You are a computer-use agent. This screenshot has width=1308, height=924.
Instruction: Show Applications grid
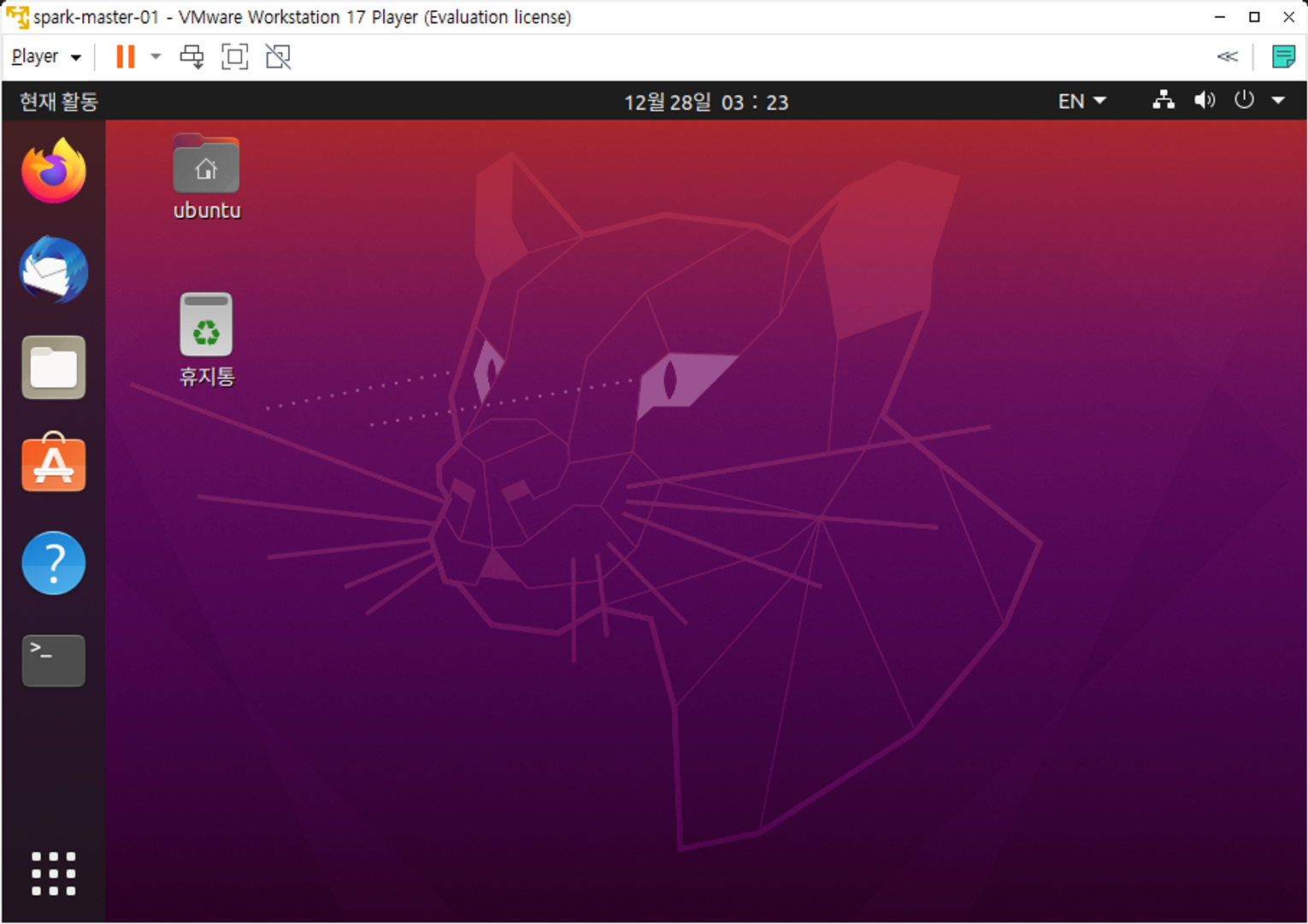click(x=54, y=874)
